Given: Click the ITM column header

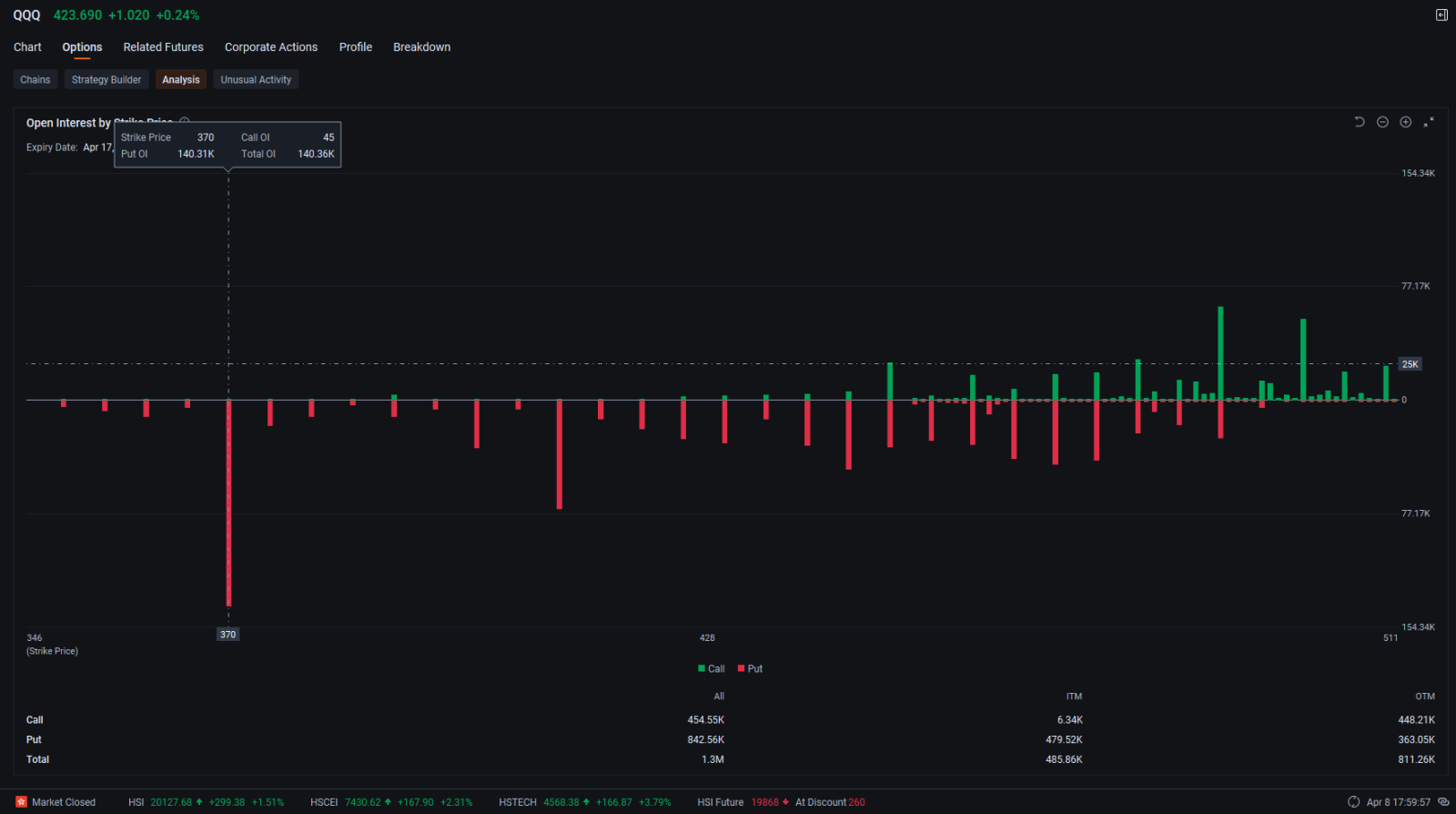Looking at the screenshot, I should pyautogui.click(x=1074, y=697).
